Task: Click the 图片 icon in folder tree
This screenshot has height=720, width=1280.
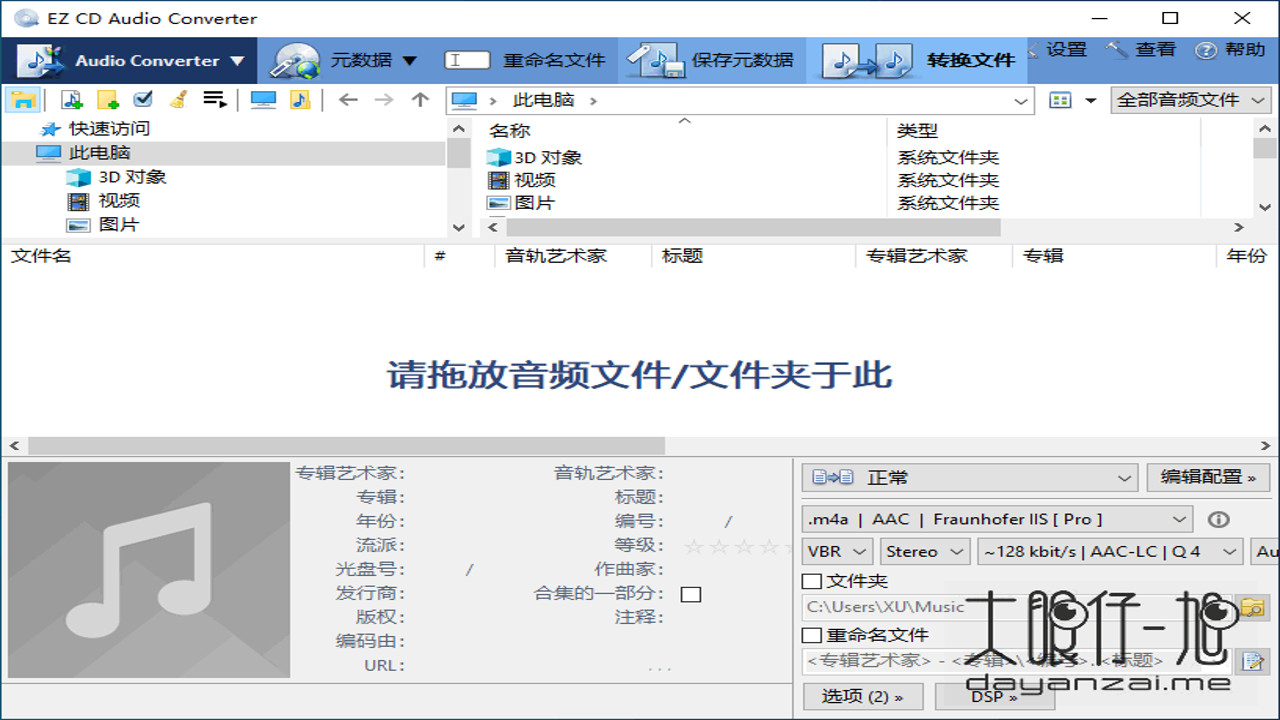Action: 78,225
